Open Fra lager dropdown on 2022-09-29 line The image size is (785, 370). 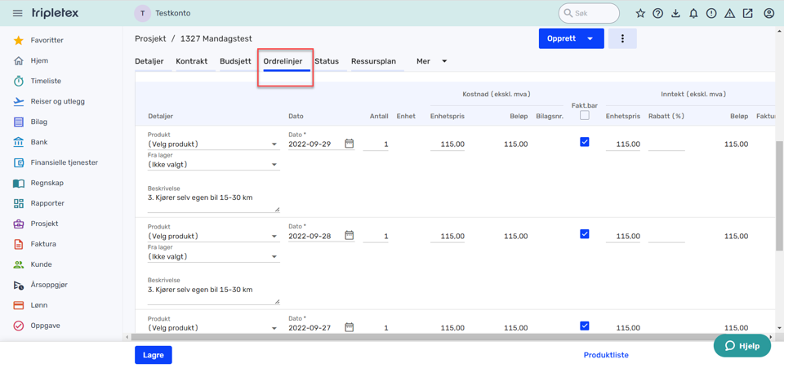(213, 164)
